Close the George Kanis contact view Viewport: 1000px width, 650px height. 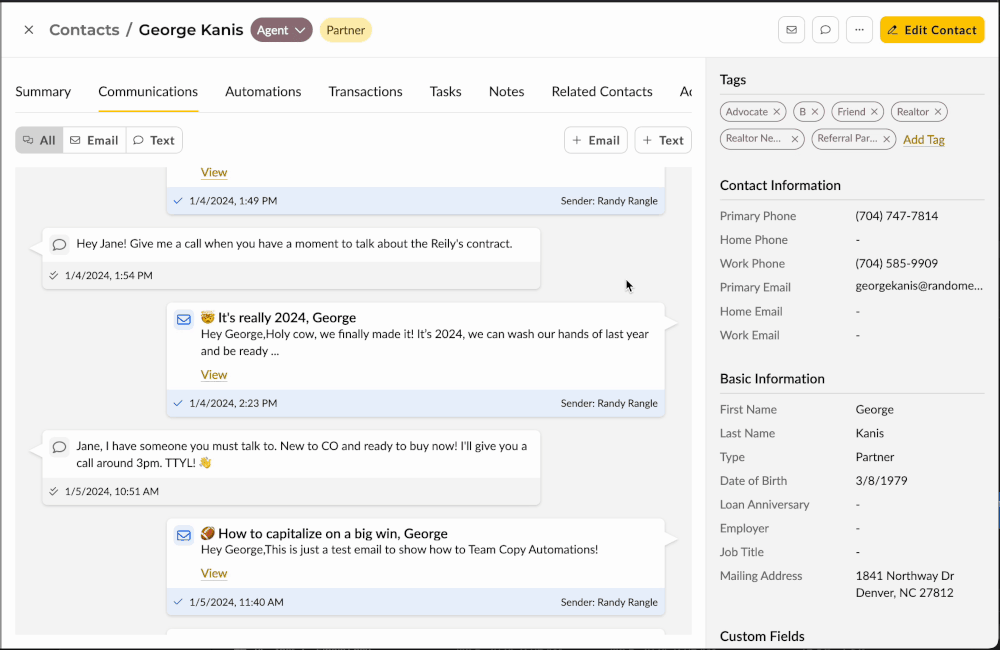coord(28,29)
